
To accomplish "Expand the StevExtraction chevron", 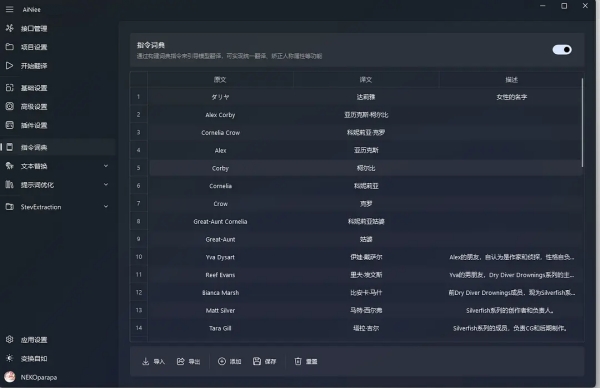I will coord(106,207).
